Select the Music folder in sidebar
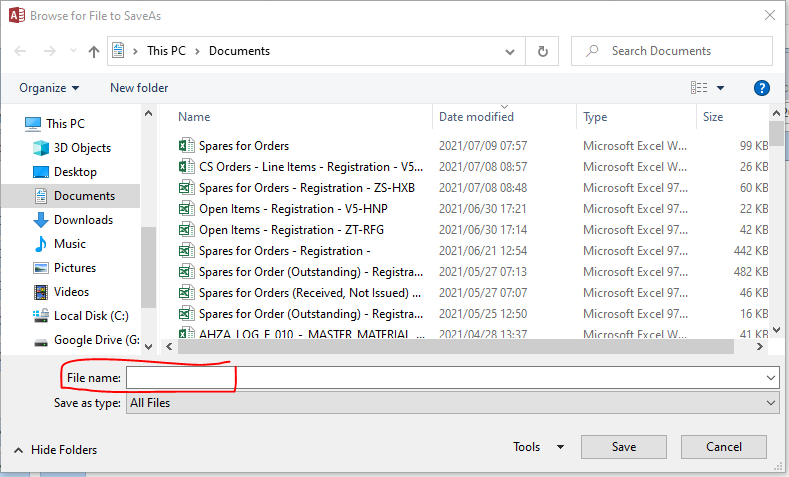Viewport: 789px width, 477px height. [70, 244]
